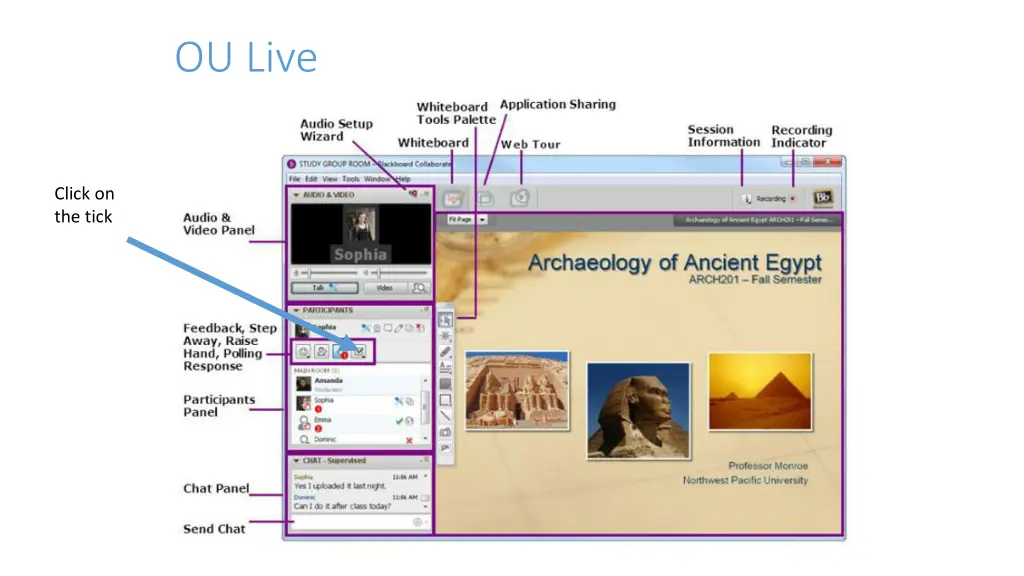
Task: Click the Archaeology of Ancient Egypt page title tab
Action: pos(758,220)
